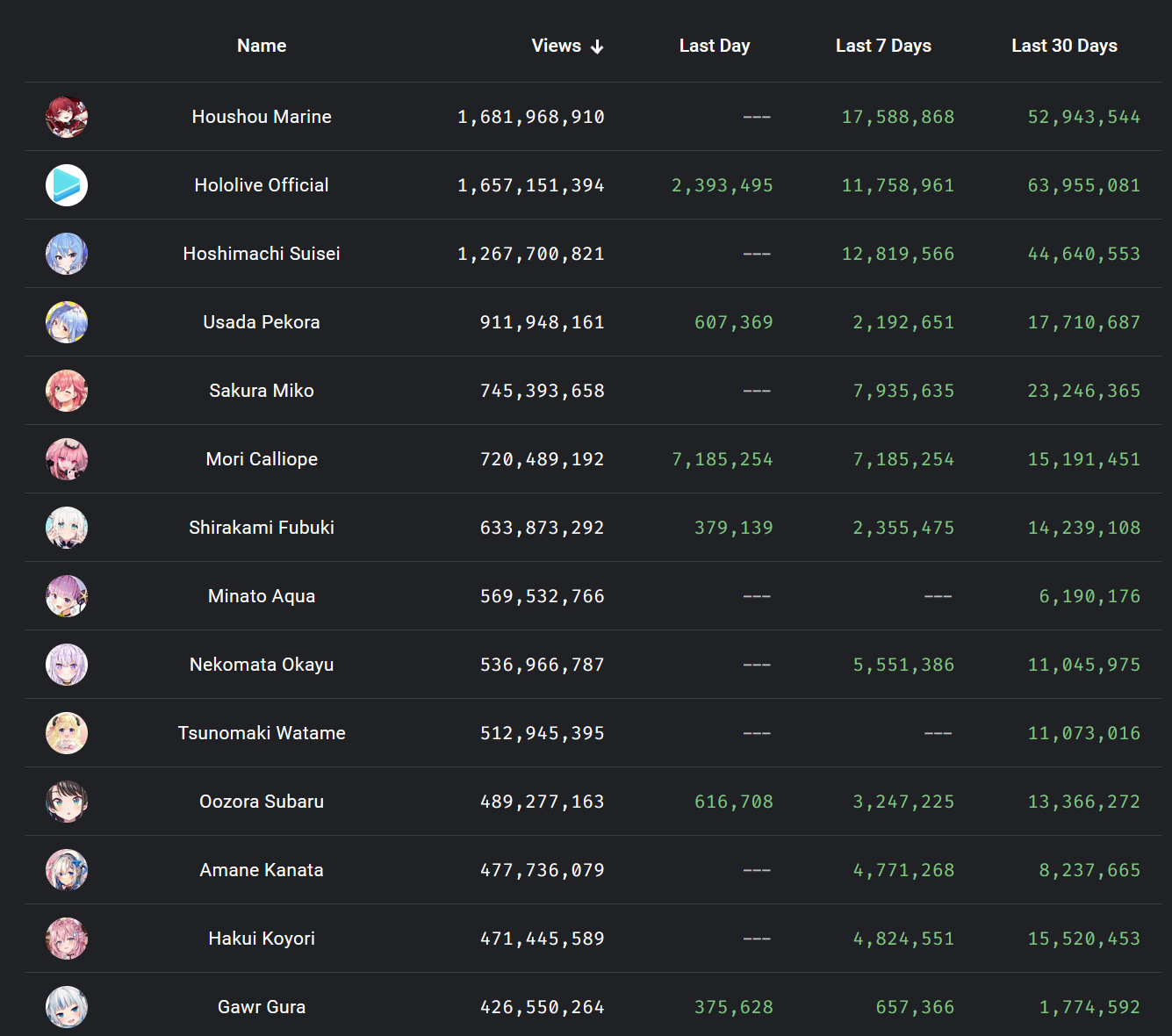The image size is (1172, 1036).
Task: Open Nekomata Okayu's profile picture
Action: (67, 665)
